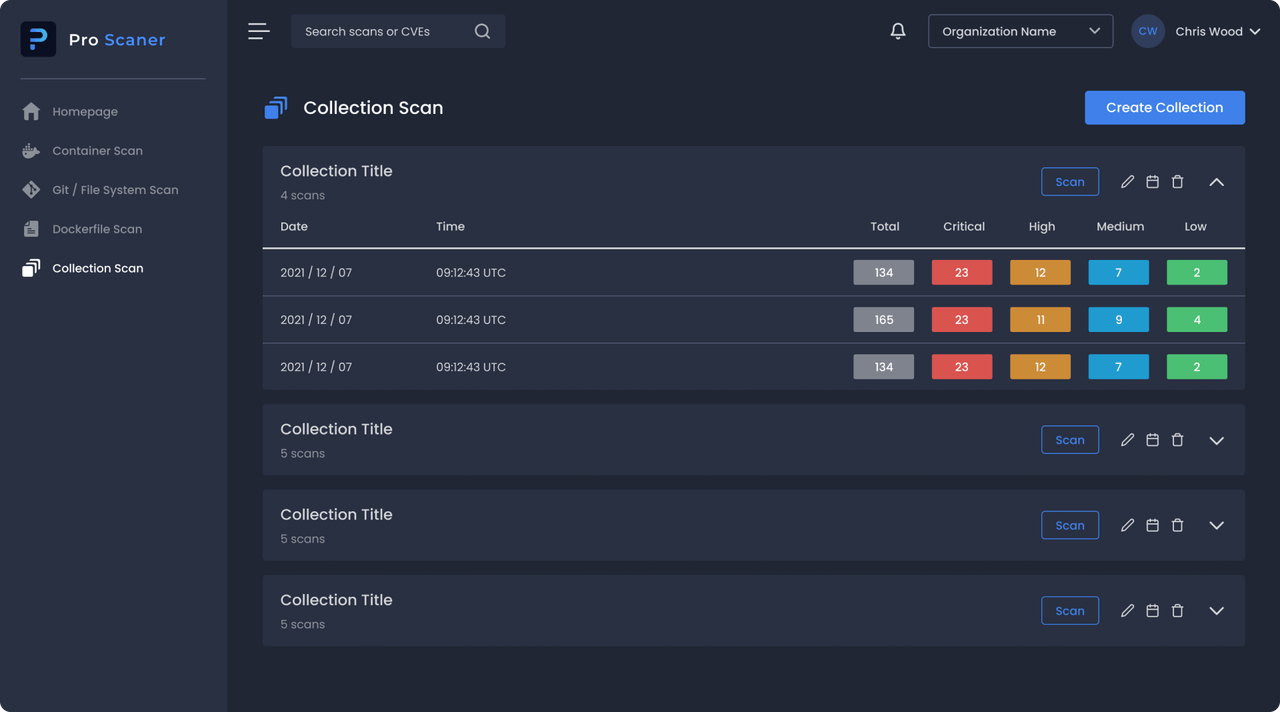Expand the second collection panel

[x=1216, y=440]
